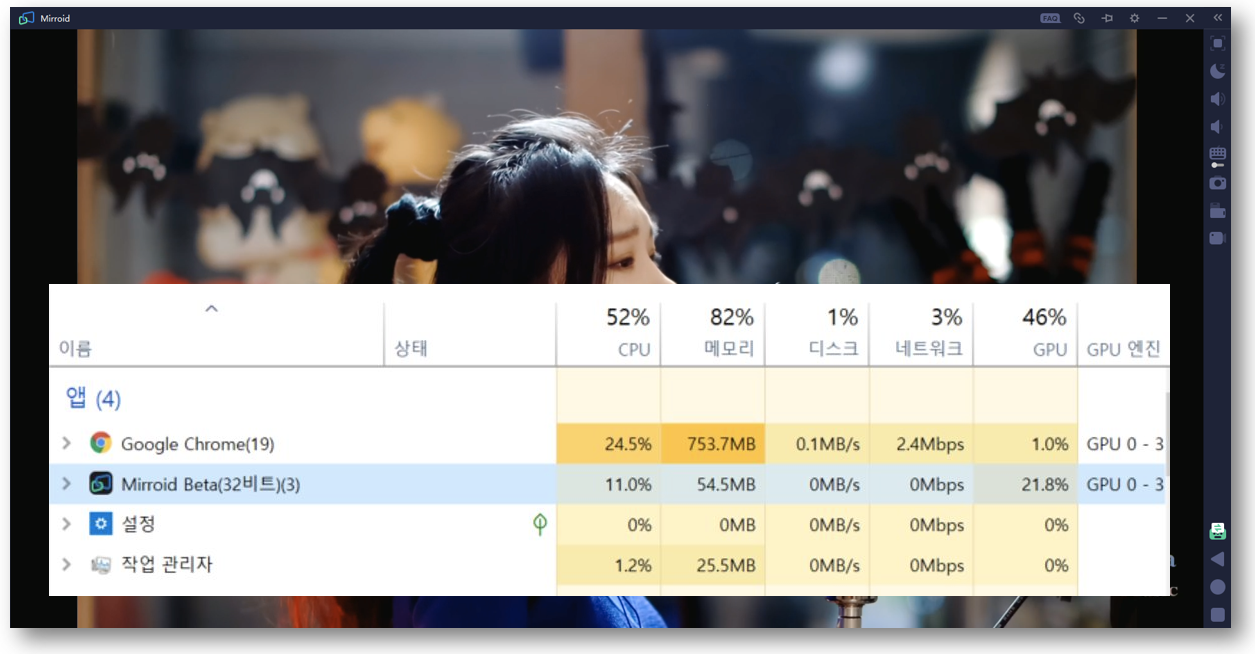
Task: Sort by the 상태 column header
Action: 411,349
